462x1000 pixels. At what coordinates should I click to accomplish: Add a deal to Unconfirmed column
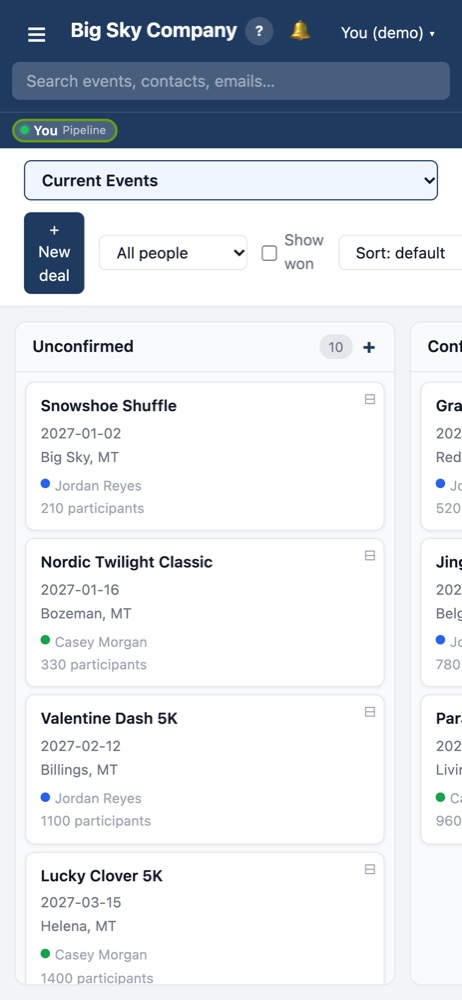[369, 347]
